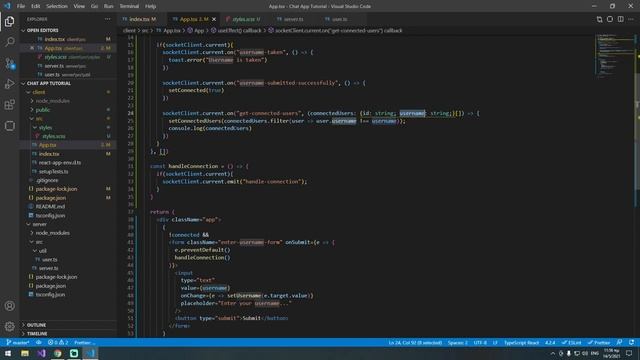Open Windows notification center
Image resolution: width=640 pixels, height=360 pixels.
click(629, 353)
